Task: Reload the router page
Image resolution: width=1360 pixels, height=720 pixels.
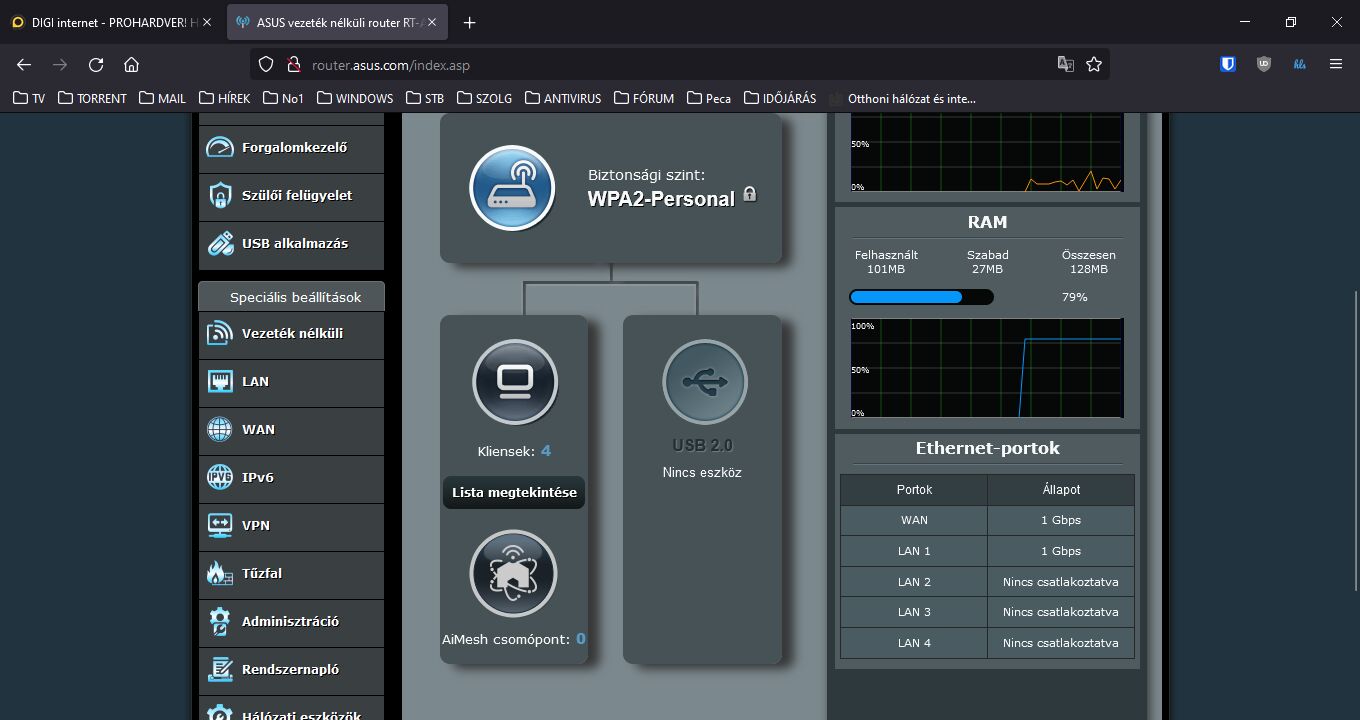Action: click(x=96, y=64)
